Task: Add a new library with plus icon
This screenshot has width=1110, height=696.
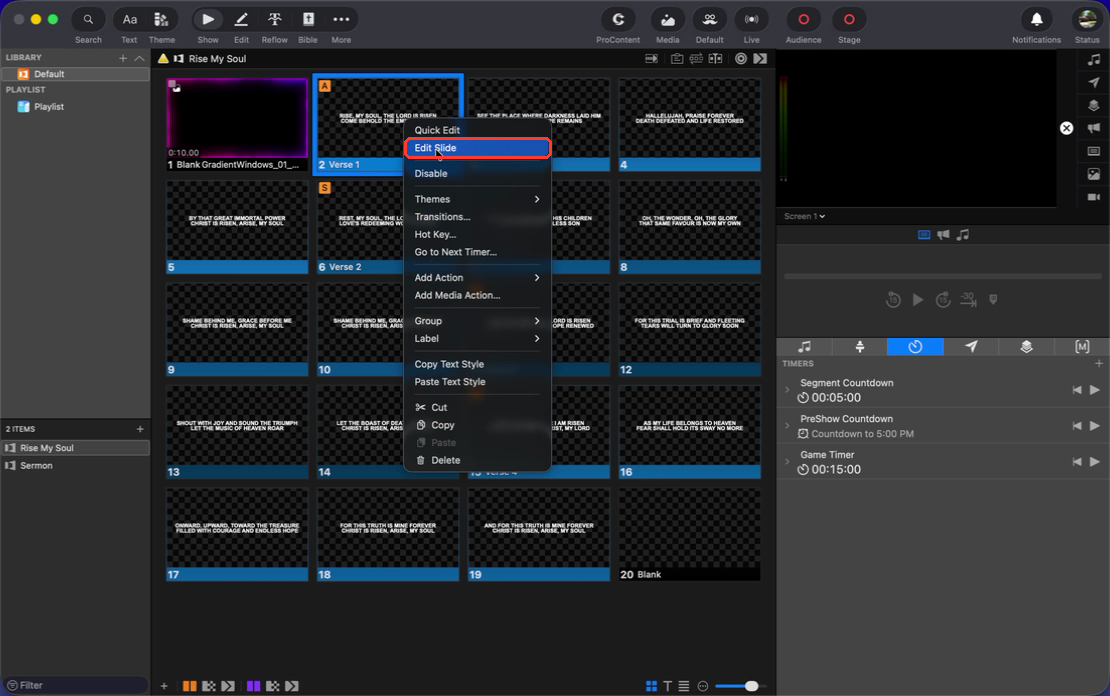Action: [123, 58]
